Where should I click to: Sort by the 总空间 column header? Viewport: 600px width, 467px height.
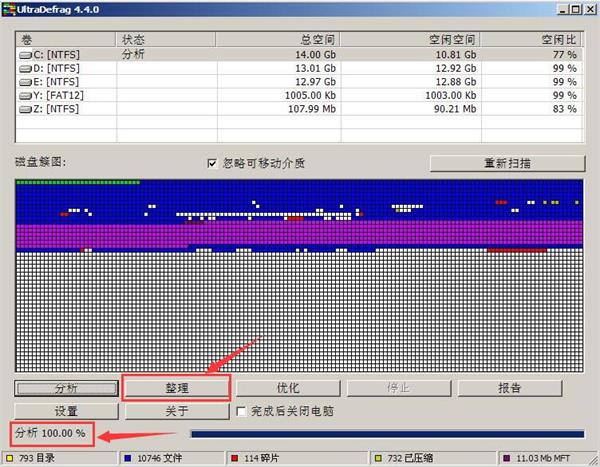pos(278,39)
